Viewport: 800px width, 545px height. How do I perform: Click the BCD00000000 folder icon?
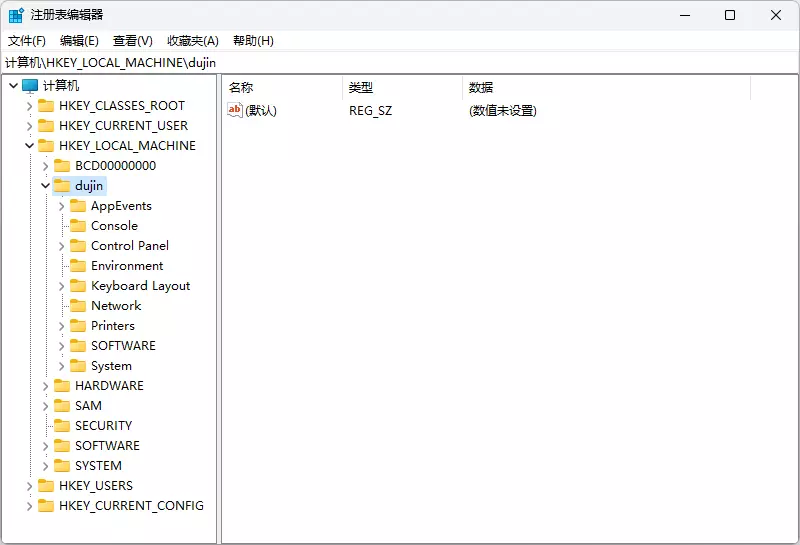[62, 165]
